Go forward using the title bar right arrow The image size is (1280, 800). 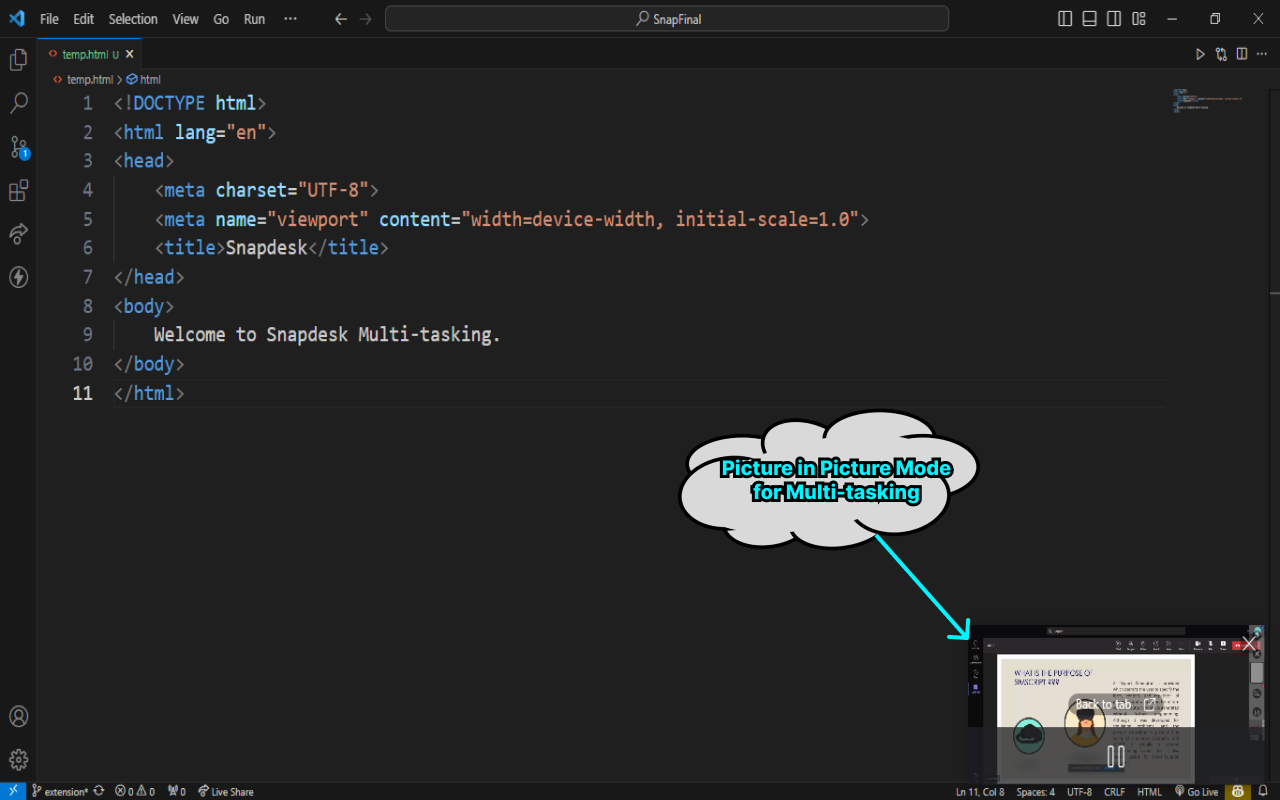(x=365, y=18)
